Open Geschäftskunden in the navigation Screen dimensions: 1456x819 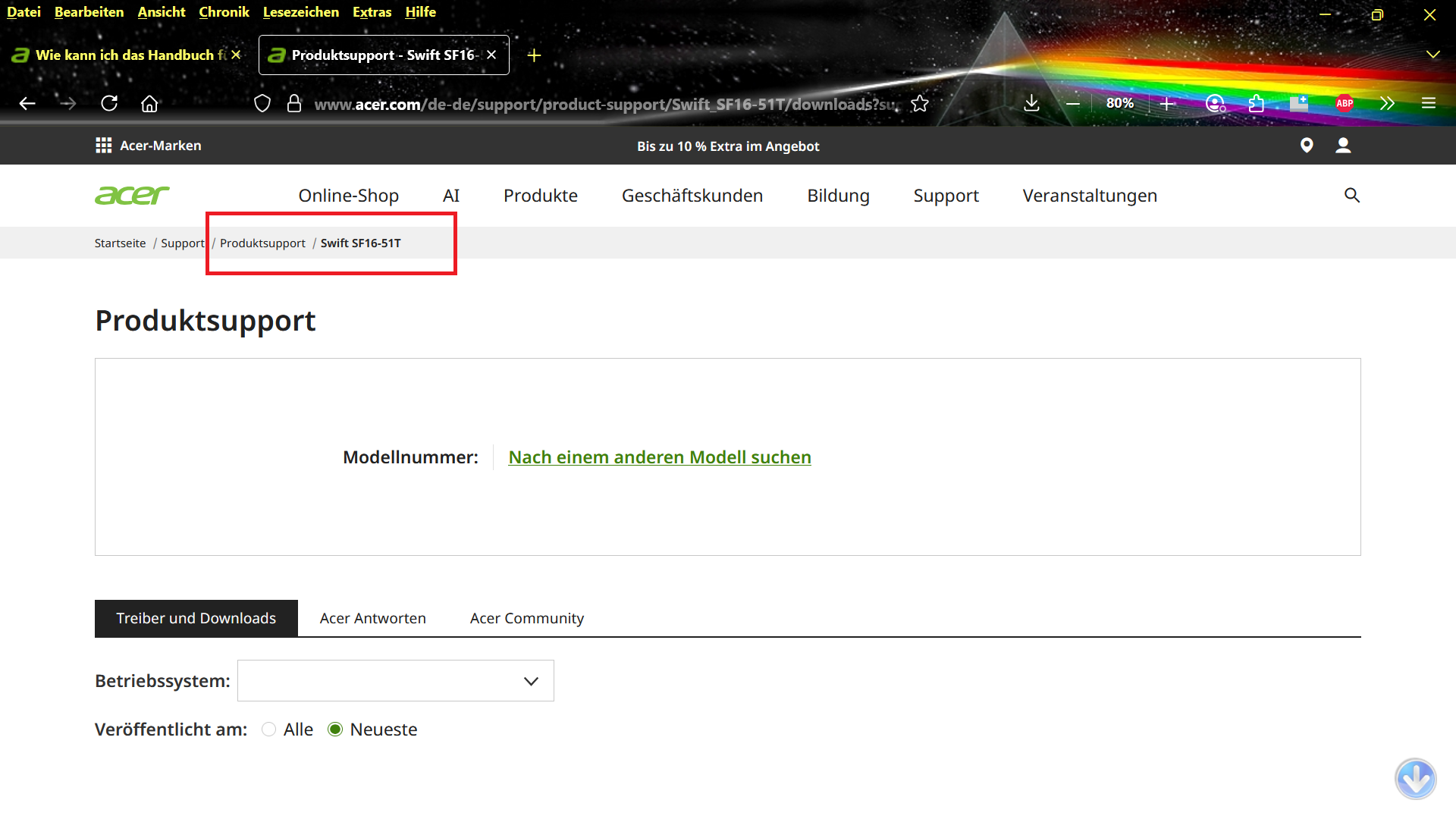click(x=692, y=196)
